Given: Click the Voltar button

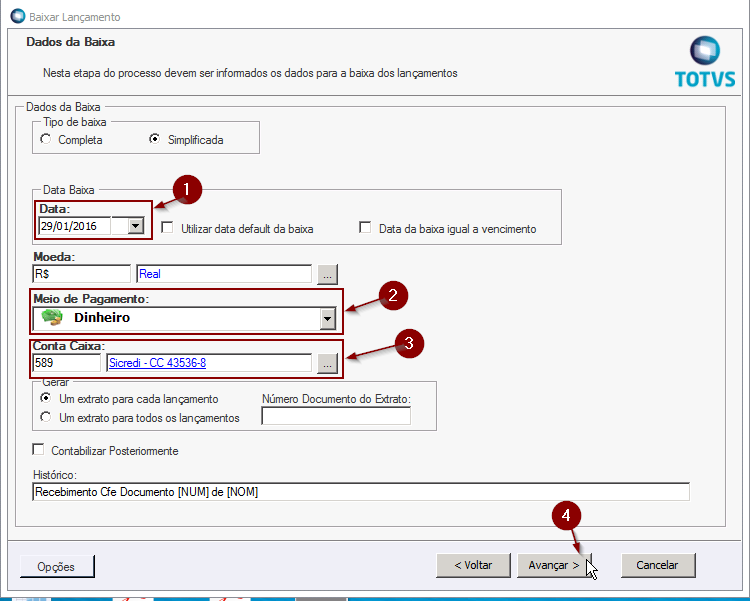Looking at the screenshot, I should (x=473, y=565).
